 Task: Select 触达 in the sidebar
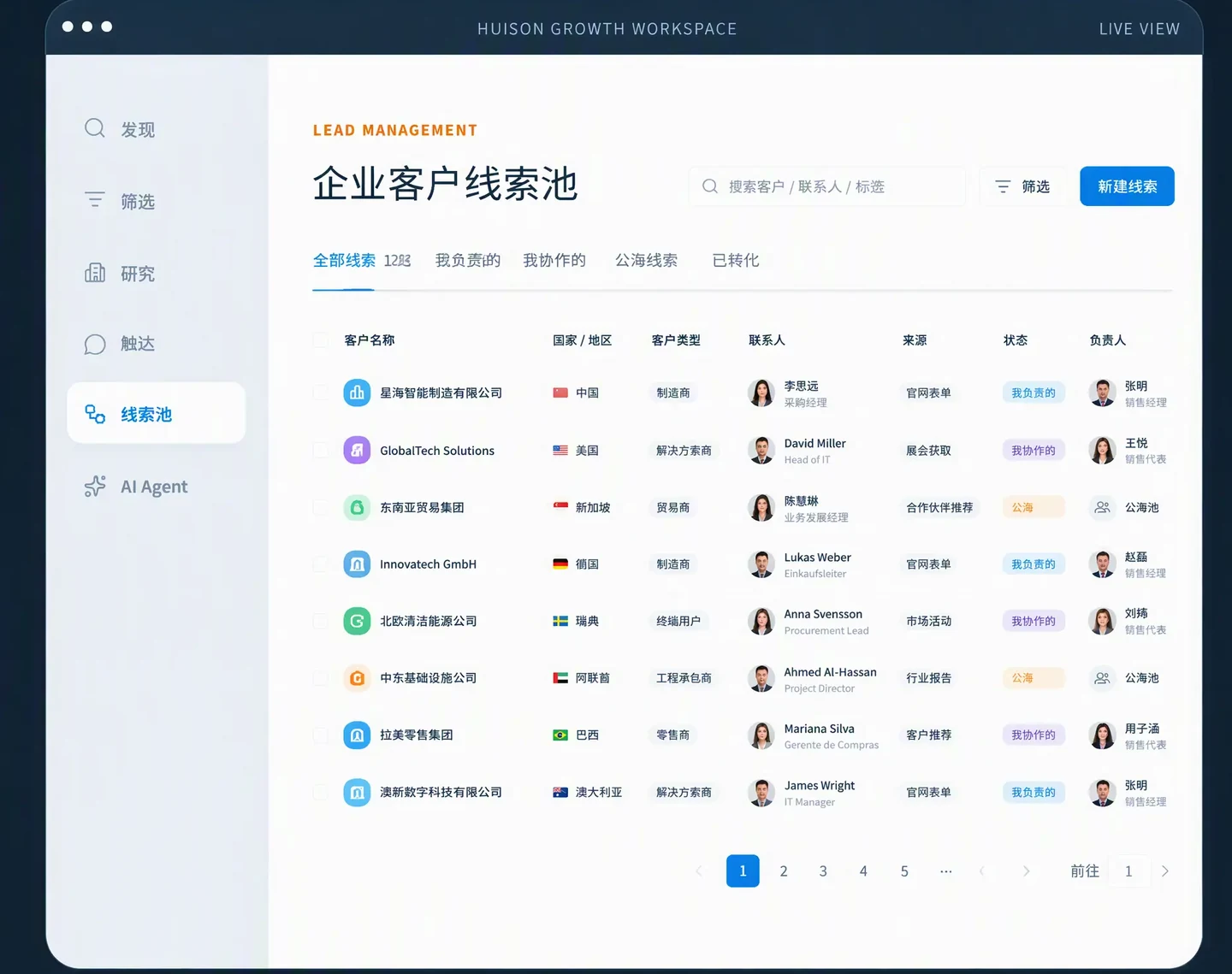click(x=120, y=344)
